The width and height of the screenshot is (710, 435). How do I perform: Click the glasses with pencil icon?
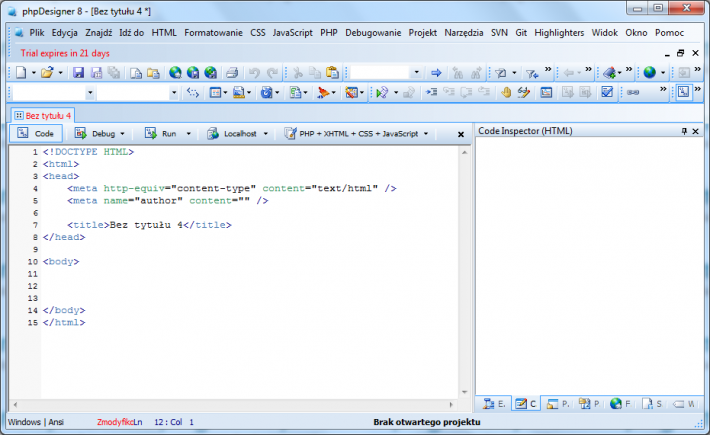[524, 92]
